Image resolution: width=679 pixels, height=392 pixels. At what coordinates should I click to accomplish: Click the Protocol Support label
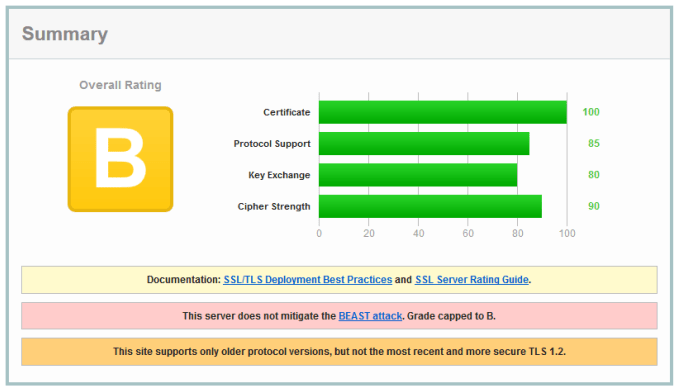[272, 144]
